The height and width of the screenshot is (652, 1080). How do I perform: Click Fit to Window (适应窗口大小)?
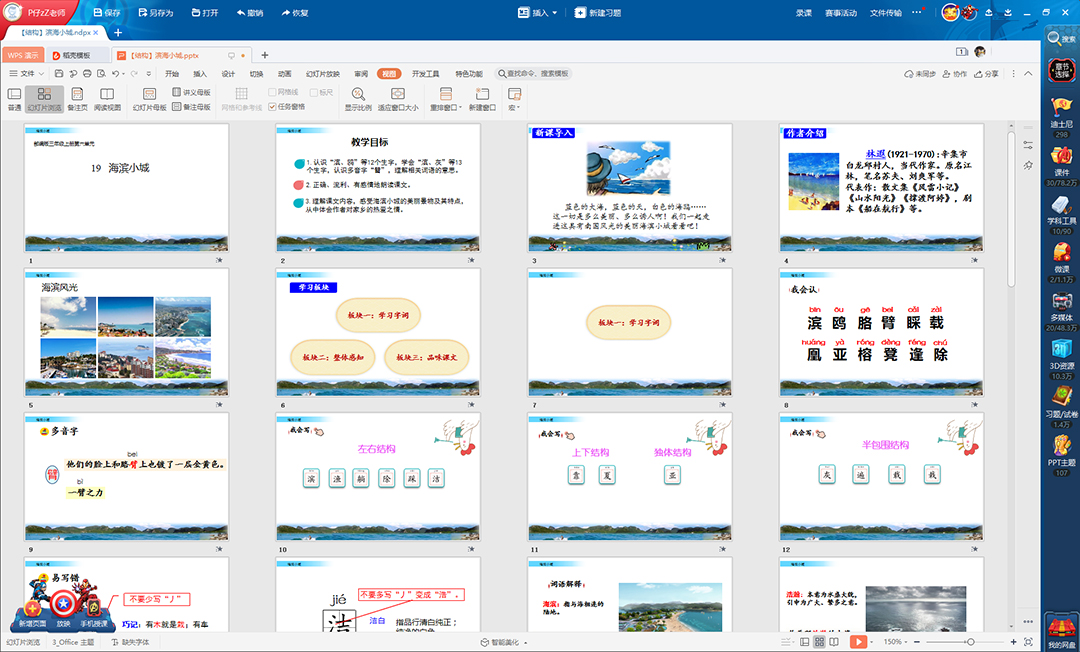click(398, 98)
